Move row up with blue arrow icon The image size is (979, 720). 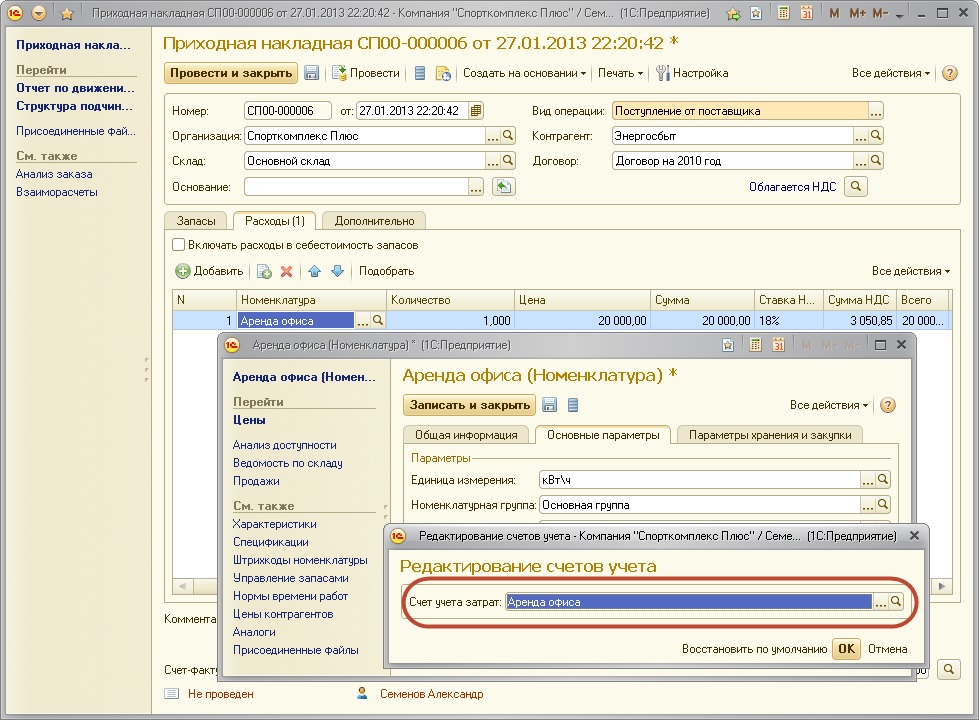314,271
